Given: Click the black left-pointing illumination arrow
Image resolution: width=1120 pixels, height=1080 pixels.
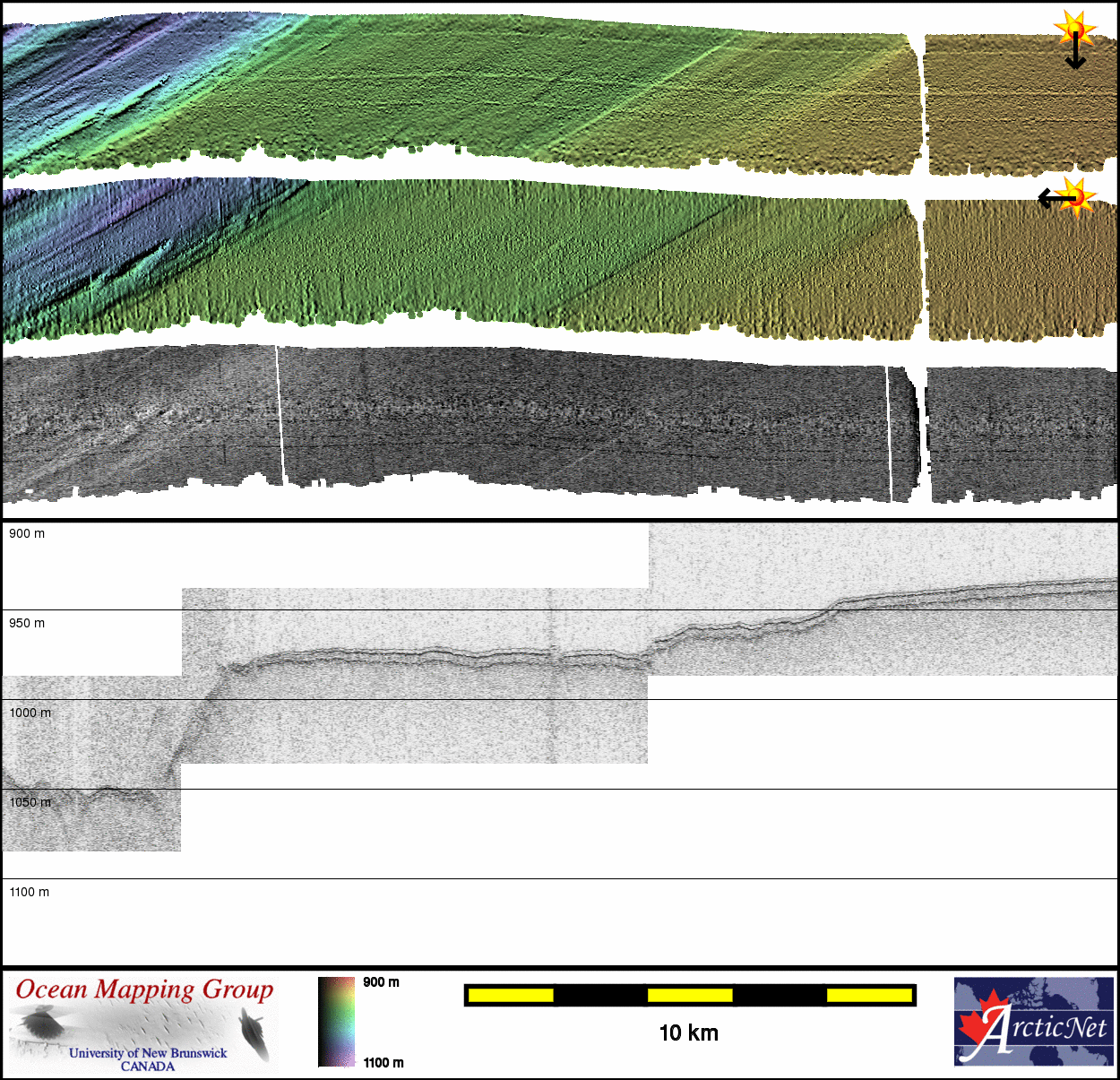Looking at the screenshot, I should 1050,198.
